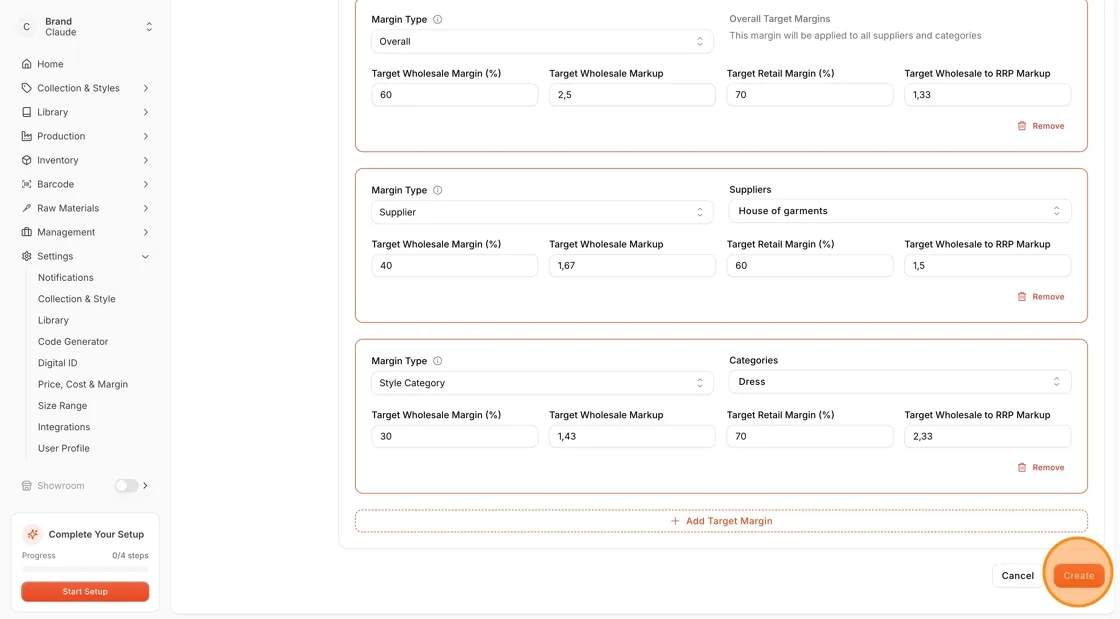Click the Management briefcase icon
1120x619 pixels.
[26, 232]
